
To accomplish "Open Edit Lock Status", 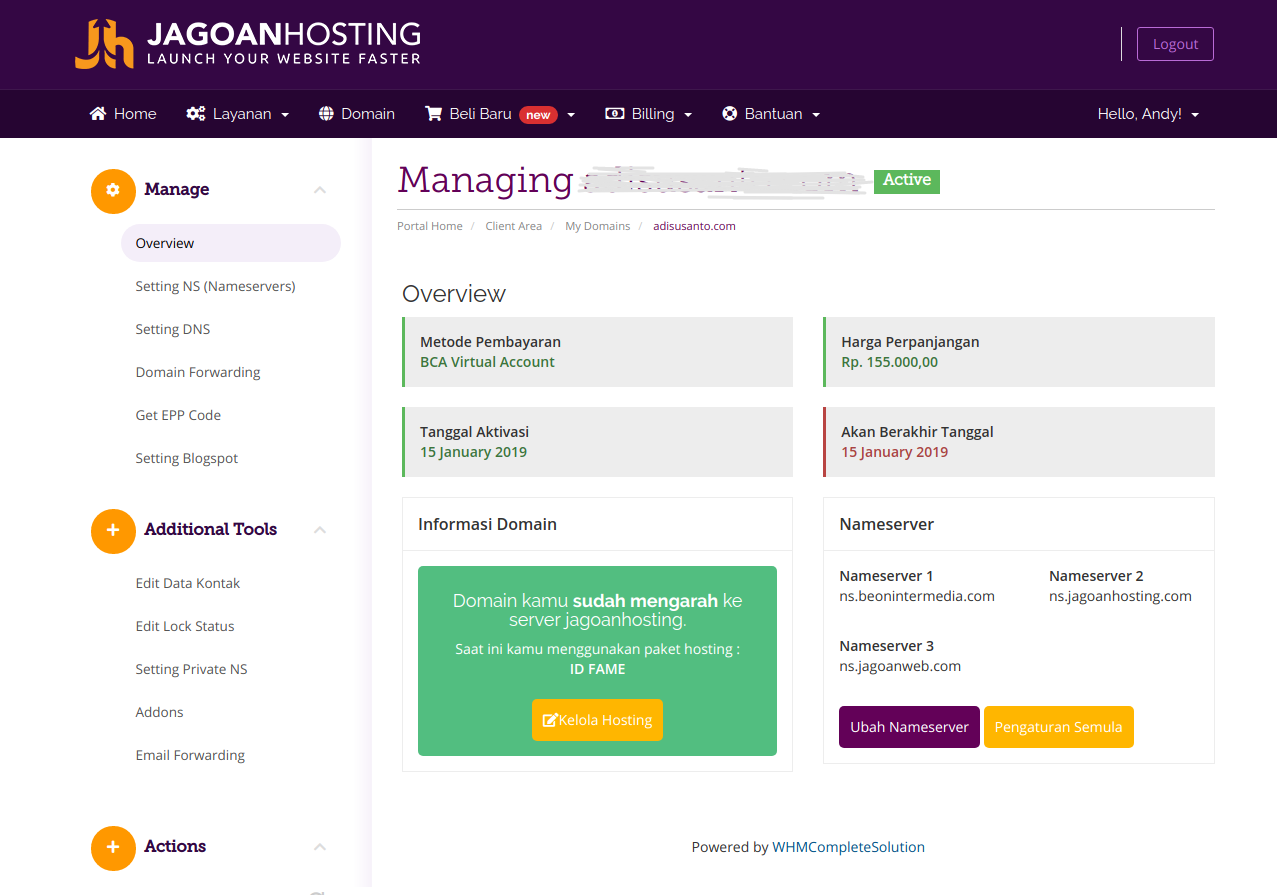I will [185, 626].
